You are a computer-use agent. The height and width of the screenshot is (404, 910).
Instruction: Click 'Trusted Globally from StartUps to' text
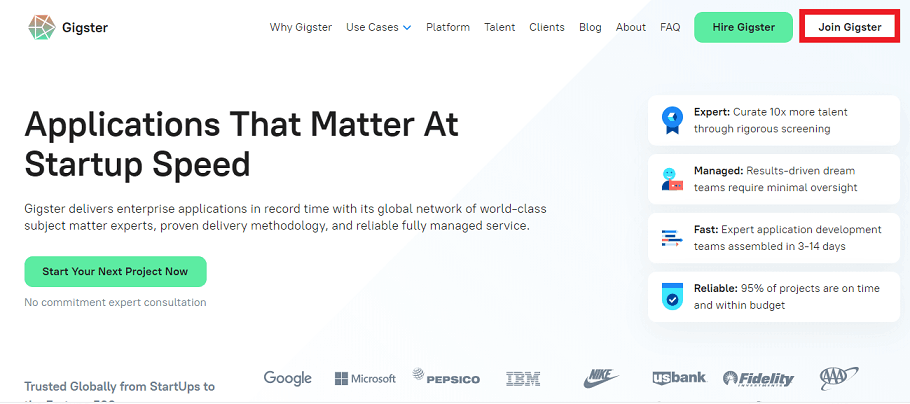point(120,387)
